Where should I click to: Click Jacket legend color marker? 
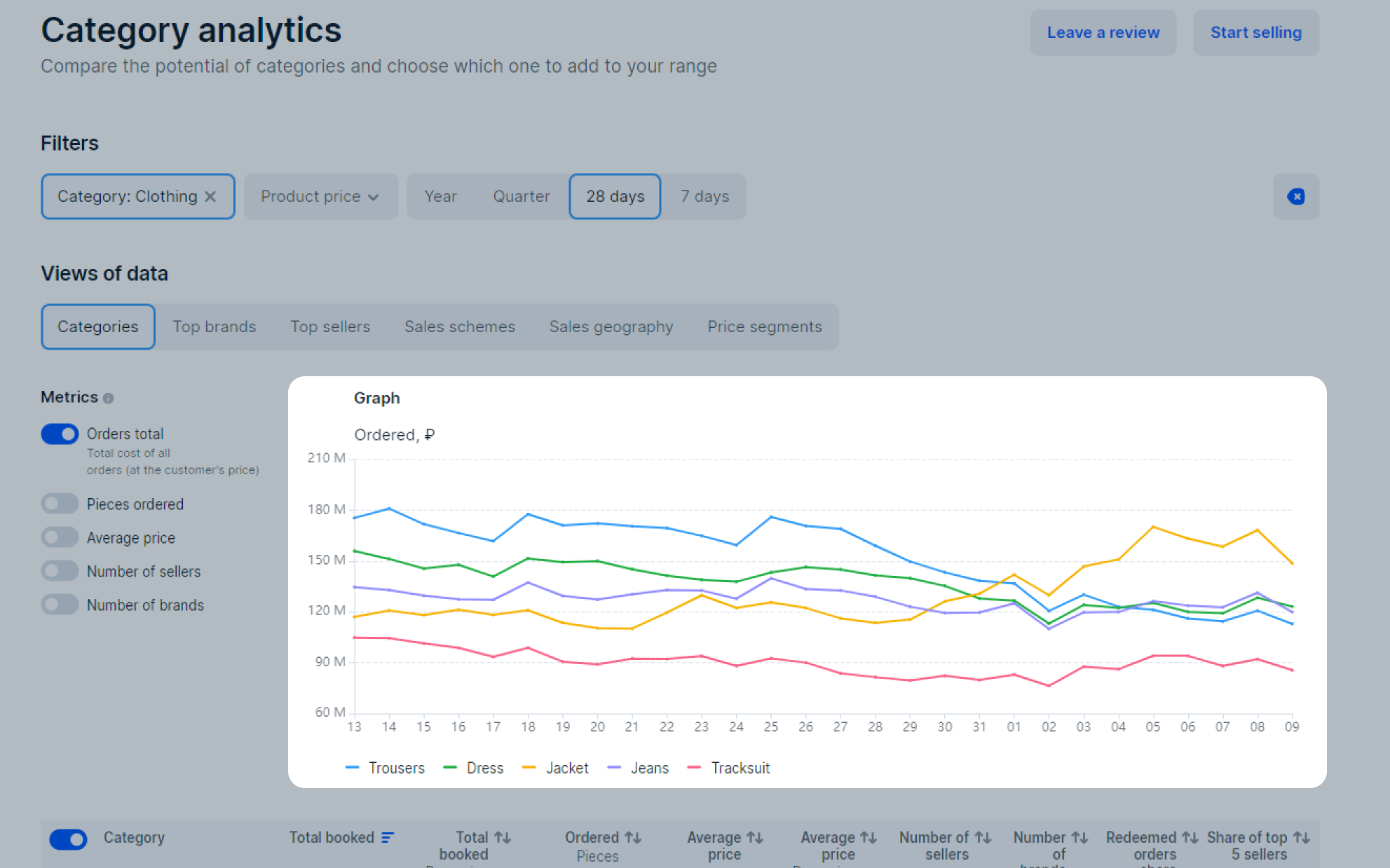[x=529, y=768]
